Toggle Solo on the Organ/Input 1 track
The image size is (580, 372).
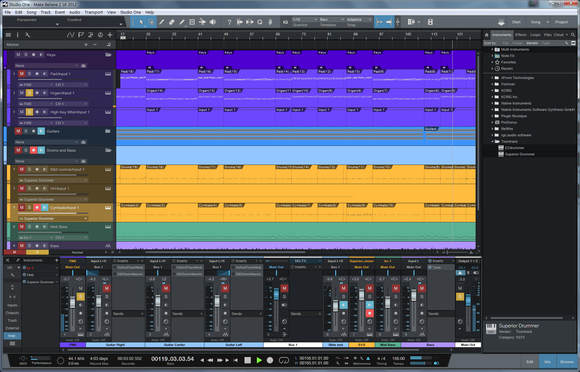click(29, 93)
